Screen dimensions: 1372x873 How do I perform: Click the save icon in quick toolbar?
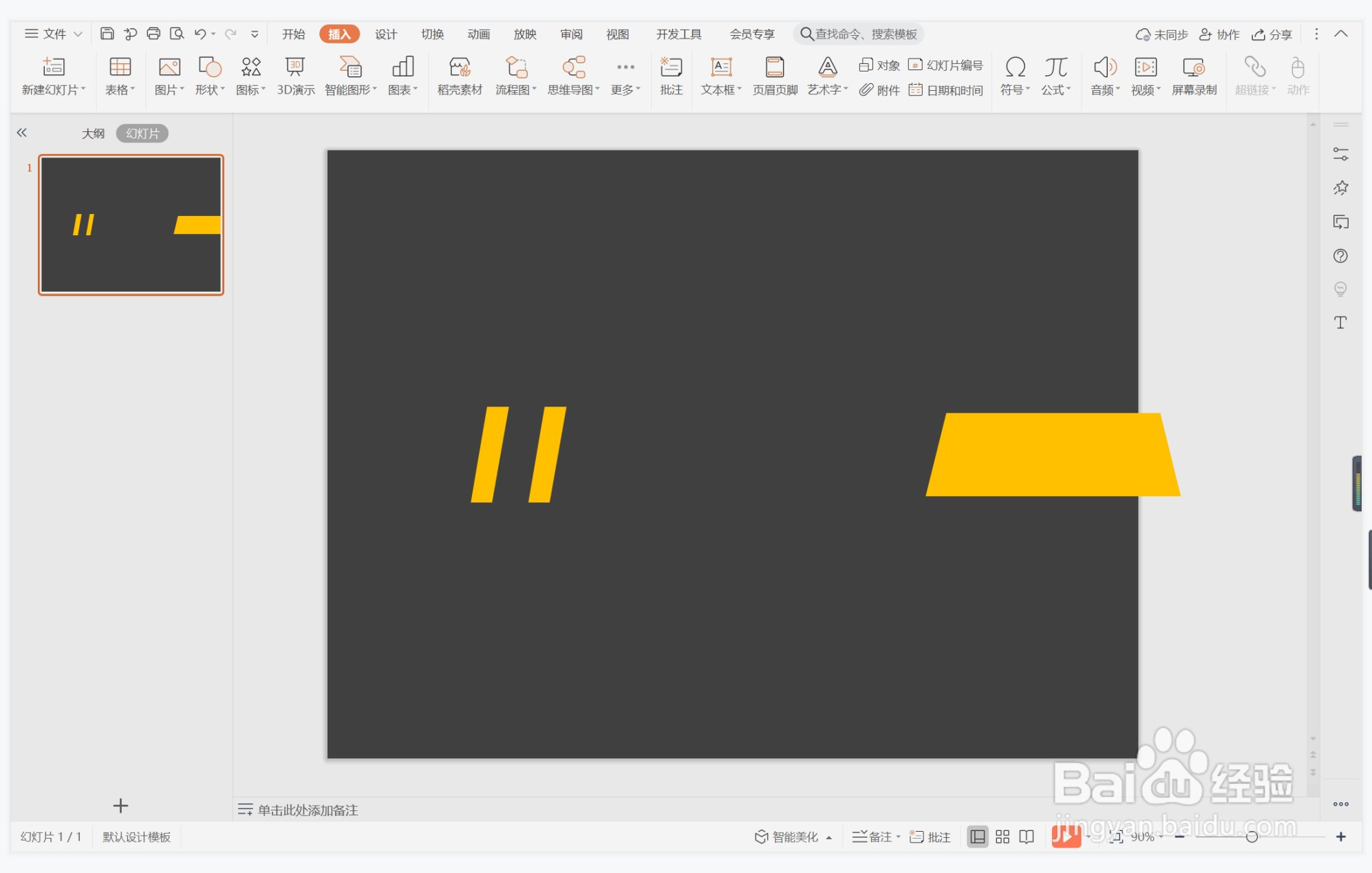(107, 34)
